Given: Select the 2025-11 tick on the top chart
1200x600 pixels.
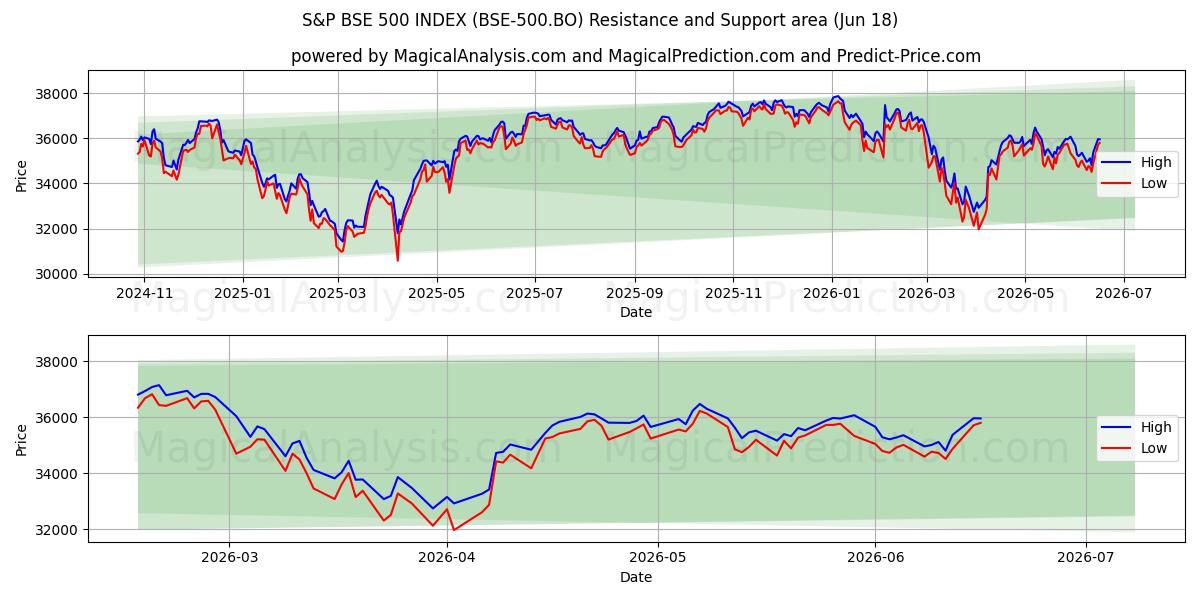Looking at the screenshot, I should point(733,294).
